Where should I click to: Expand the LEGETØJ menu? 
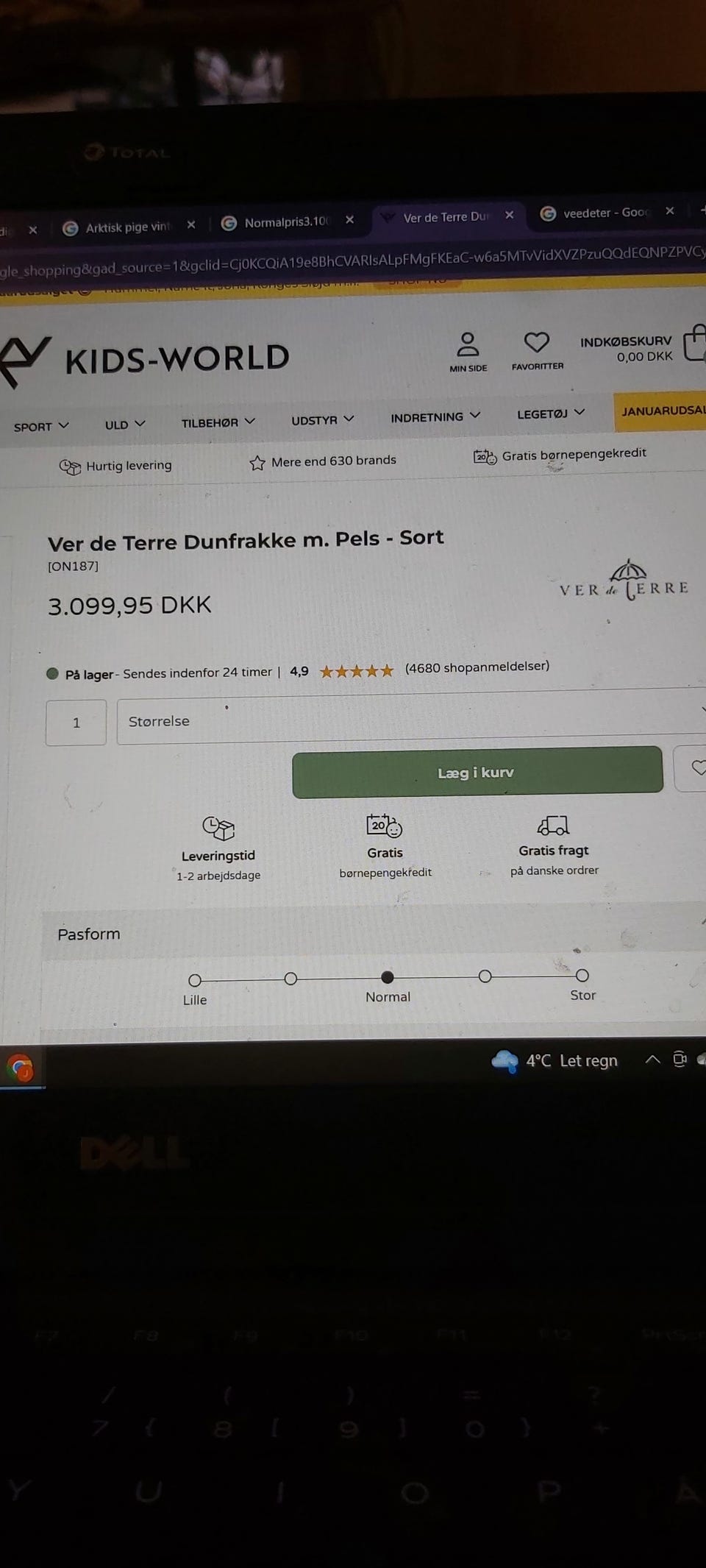click(551, 414)
